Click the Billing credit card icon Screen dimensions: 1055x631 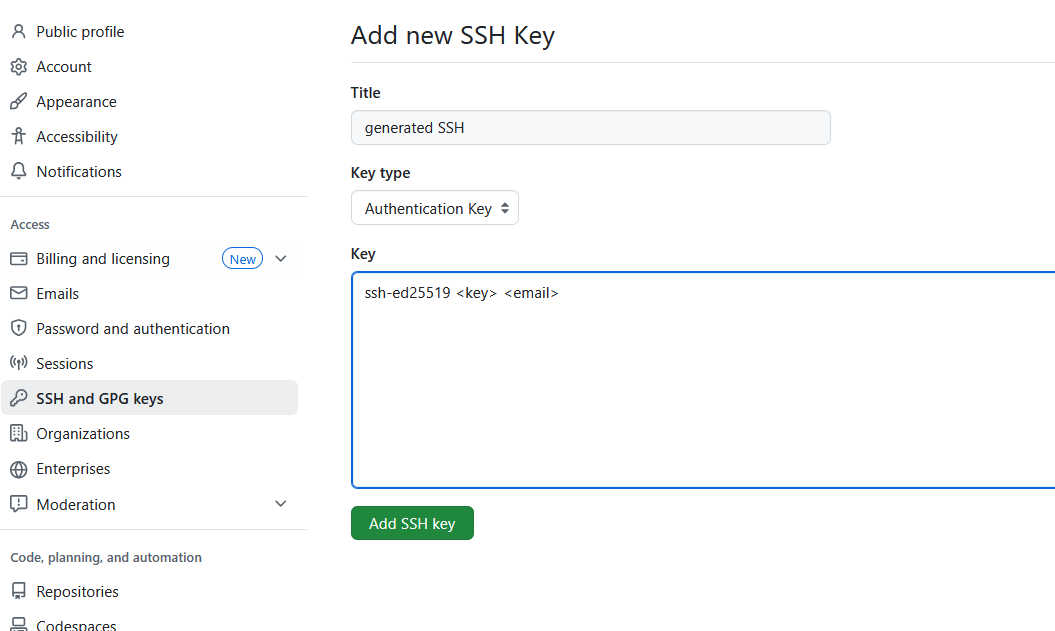click(18, 259)
